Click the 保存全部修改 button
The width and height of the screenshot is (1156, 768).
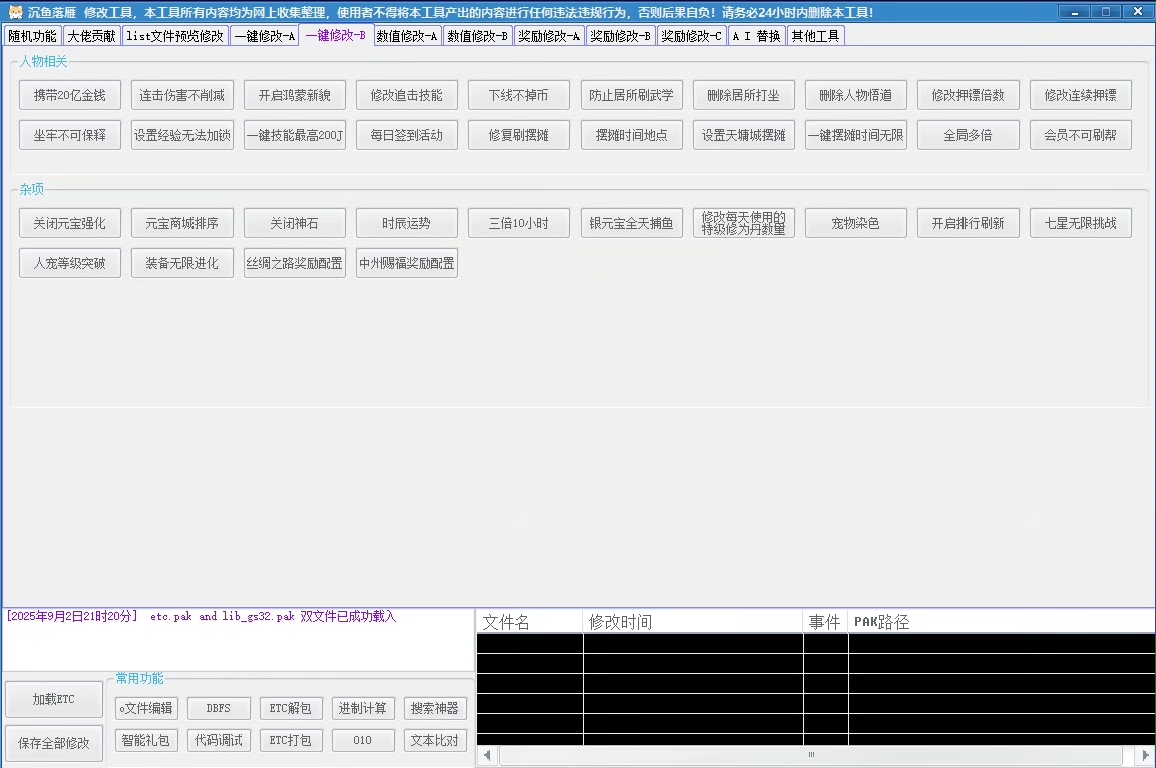tap(54, 743)
